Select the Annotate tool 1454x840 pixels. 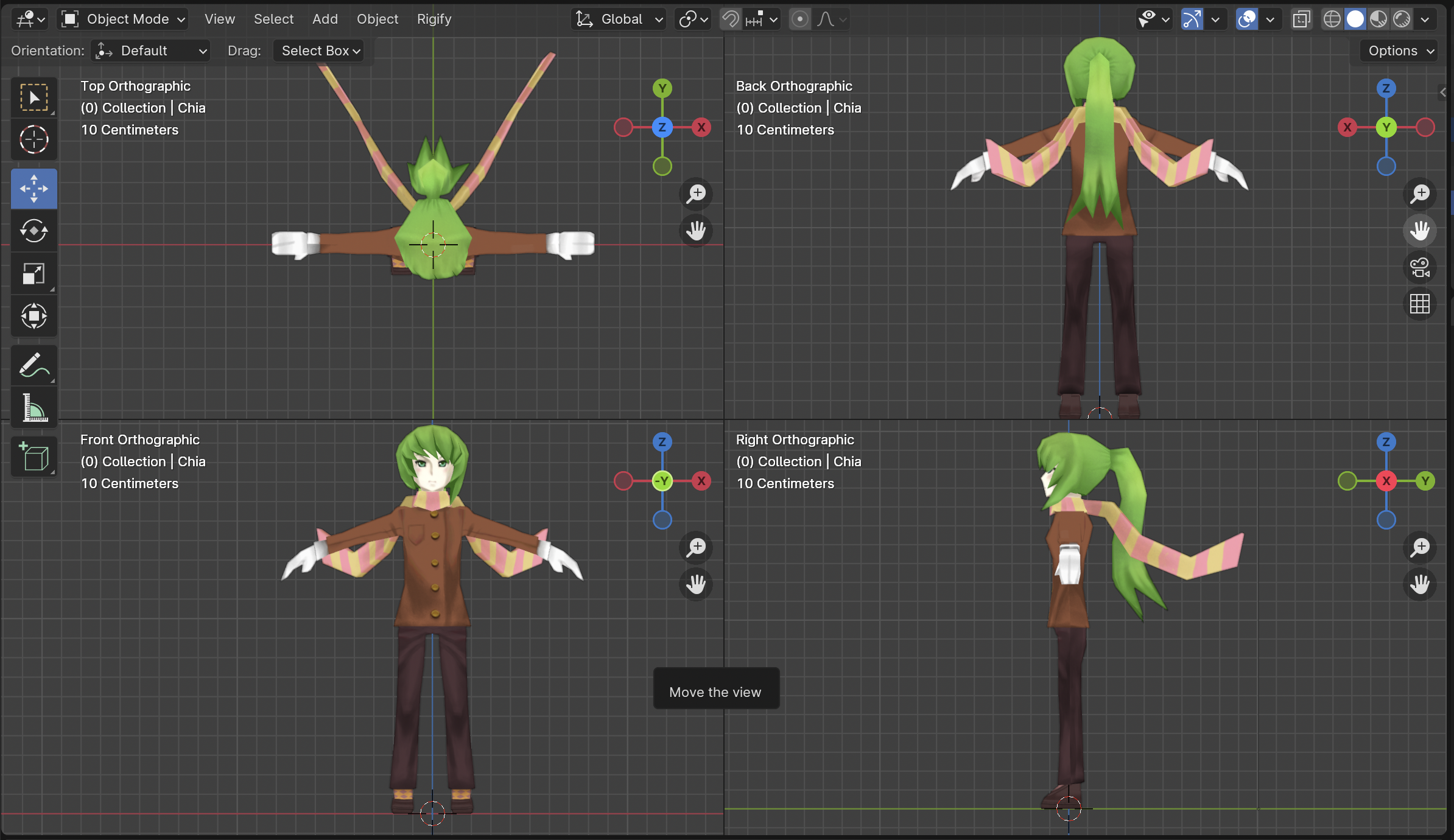pyautogui.click(x=34, y=365)
